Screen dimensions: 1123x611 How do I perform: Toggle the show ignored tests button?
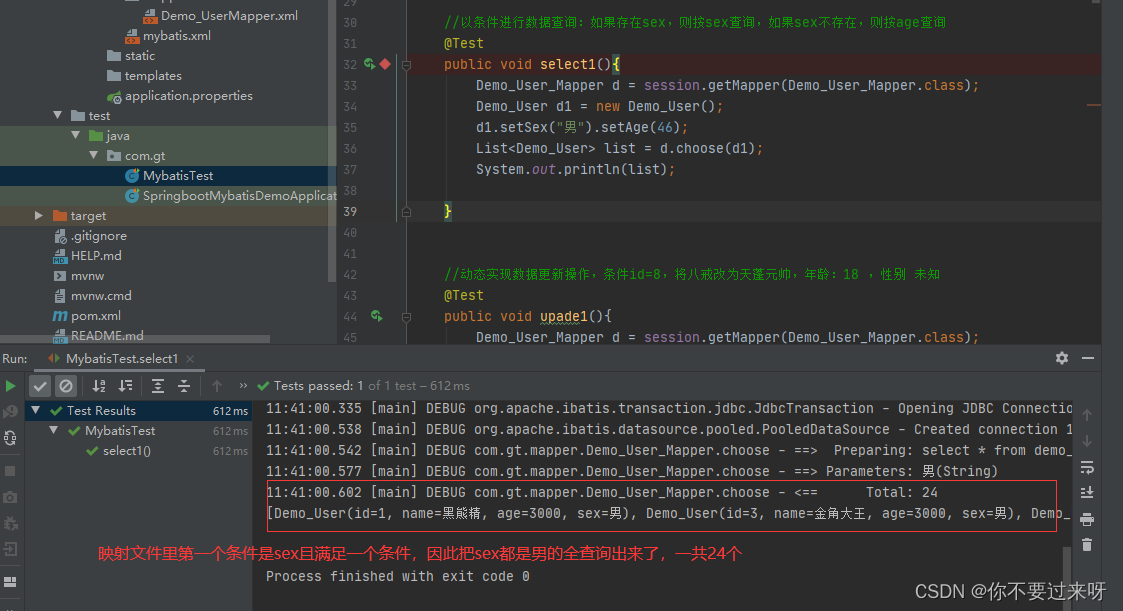pos(66,386)
